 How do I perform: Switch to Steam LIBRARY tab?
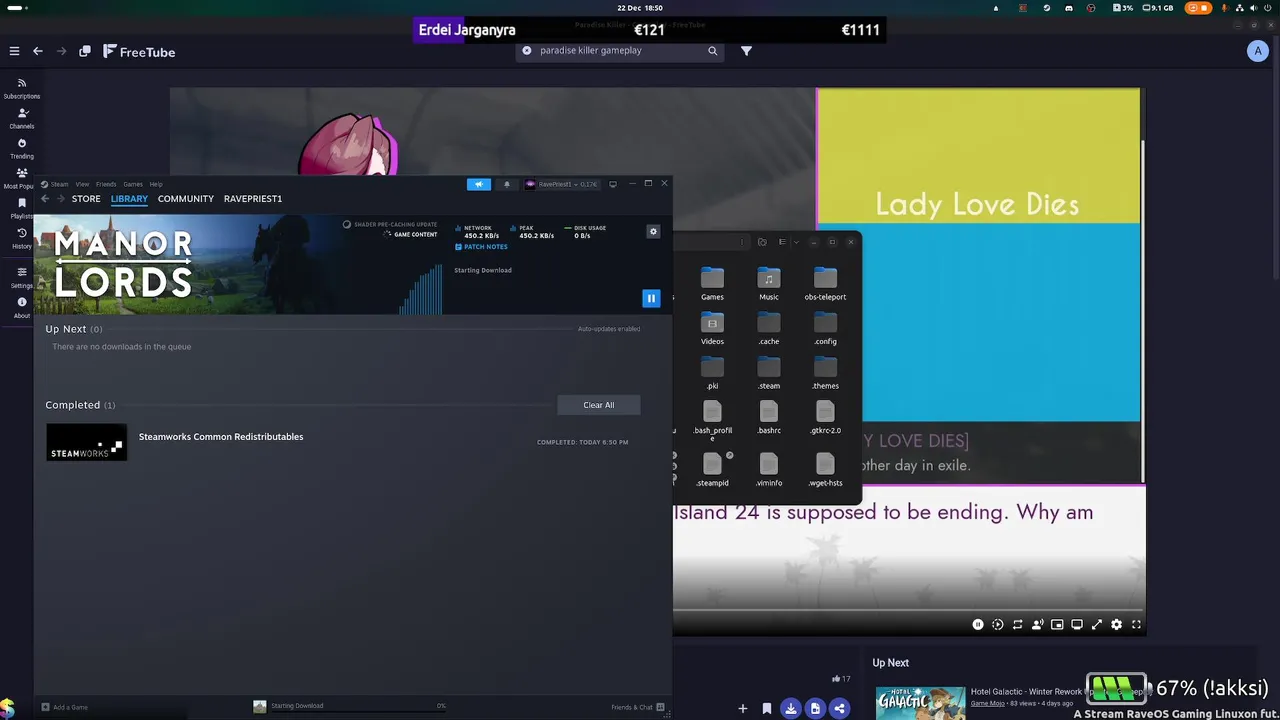[x=129, y=199]
